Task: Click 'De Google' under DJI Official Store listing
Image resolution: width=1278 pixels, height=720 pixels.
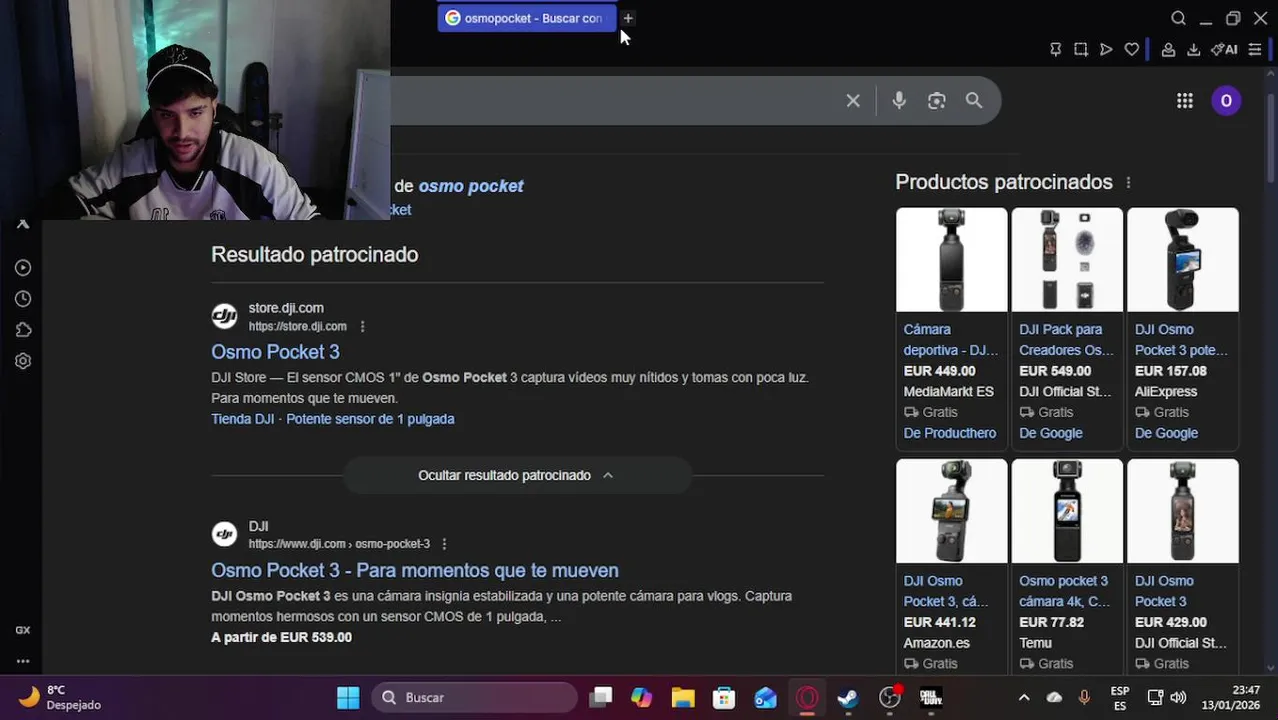Action: click(x=1051, y=433)
